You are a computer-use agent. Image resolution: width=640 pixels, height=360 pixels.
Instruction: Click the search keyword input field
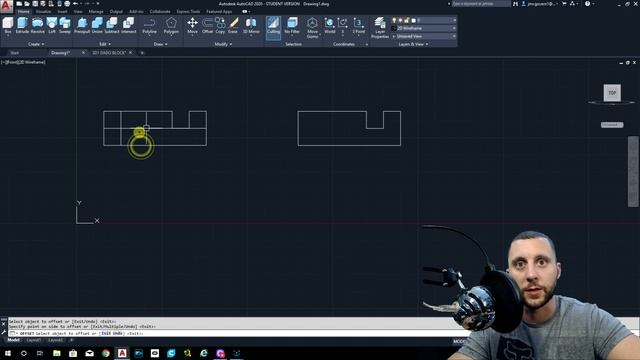(481, 4)
